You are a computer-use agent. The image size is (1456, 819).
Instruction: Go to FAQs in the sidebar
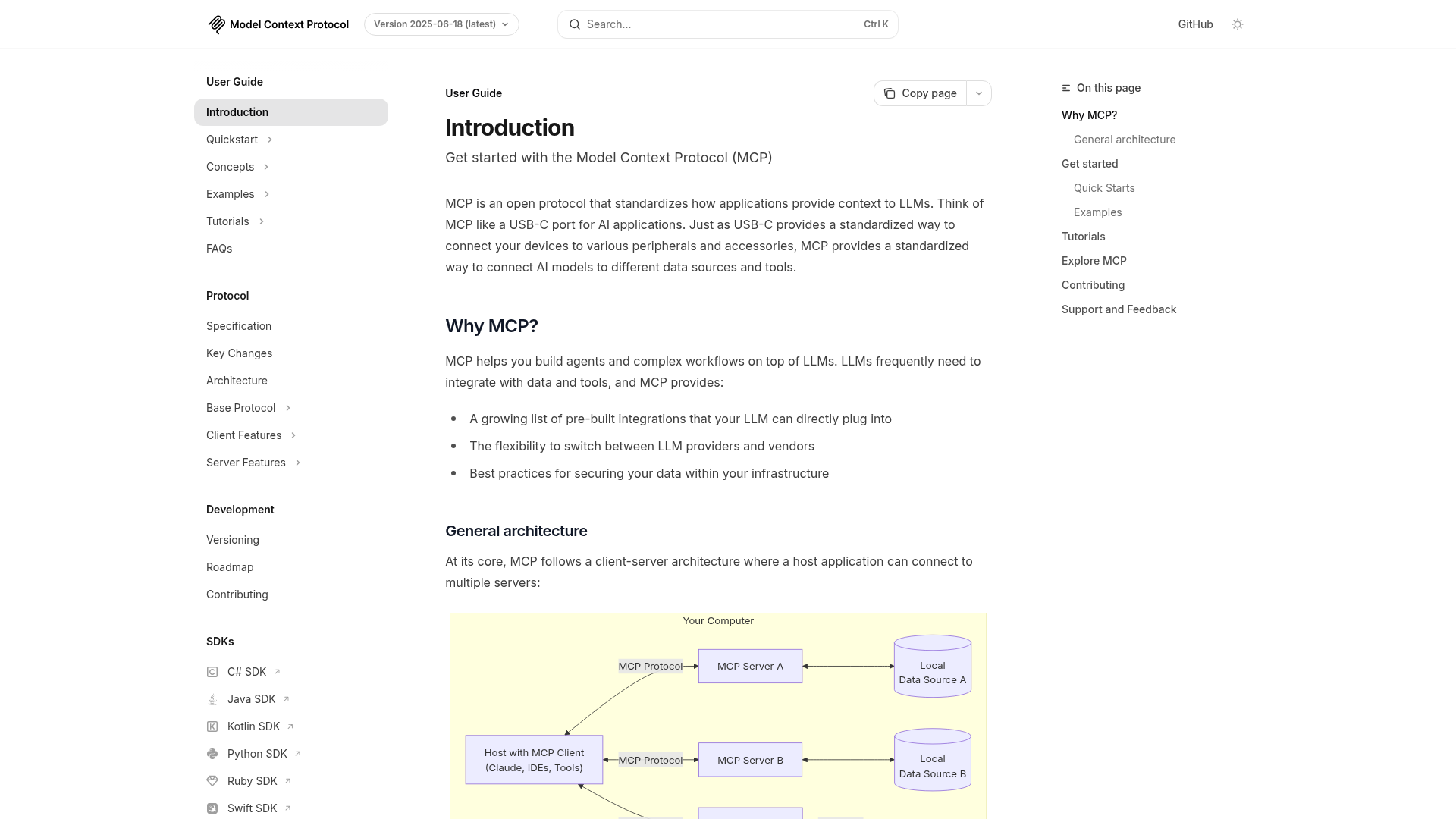(x=219, y=249)
